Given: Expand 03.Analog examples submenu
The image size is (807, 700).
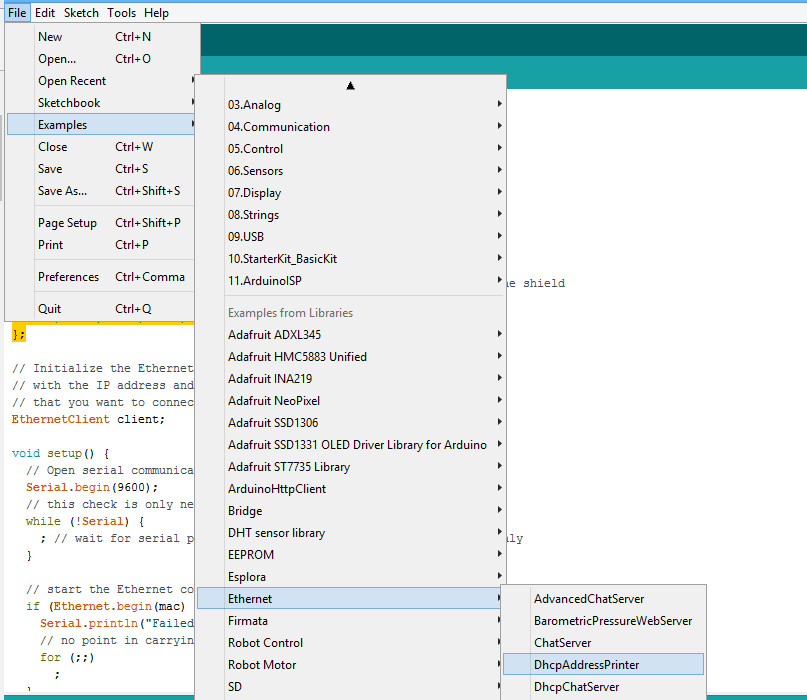Looking at the screenshot, I should (x=350, y=105).
